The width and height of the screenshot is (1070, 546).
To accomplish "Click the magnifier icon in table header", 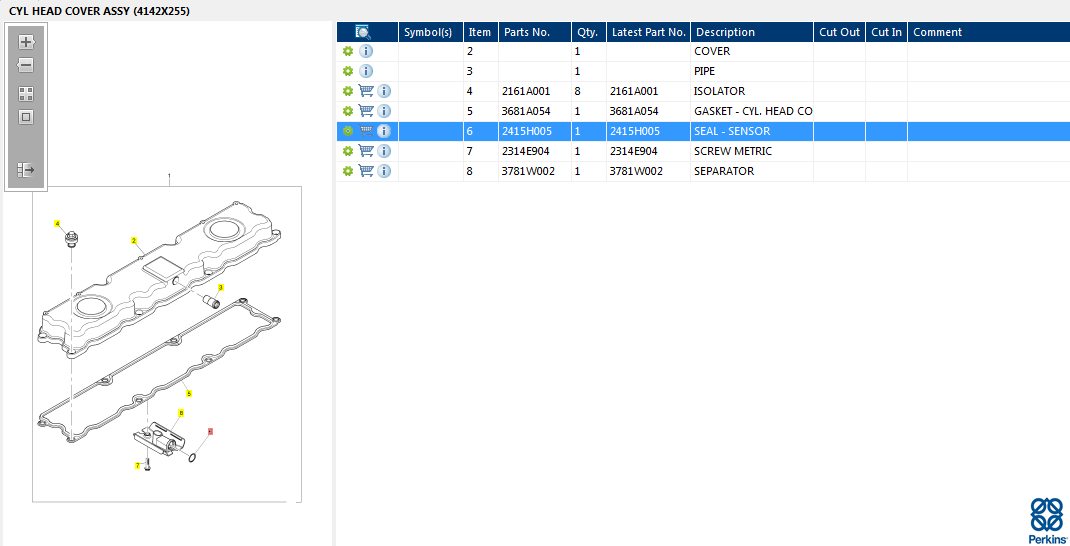I will pos(362,31).
